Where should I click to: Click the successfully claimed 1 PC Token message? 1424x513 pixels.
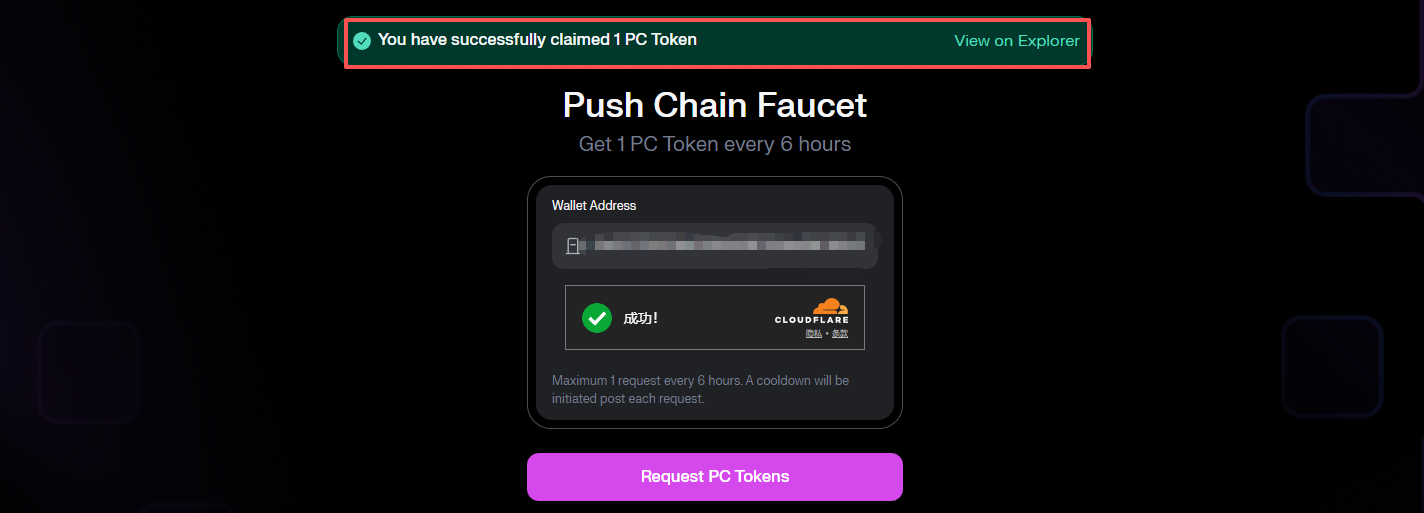(x=537, y=40)
